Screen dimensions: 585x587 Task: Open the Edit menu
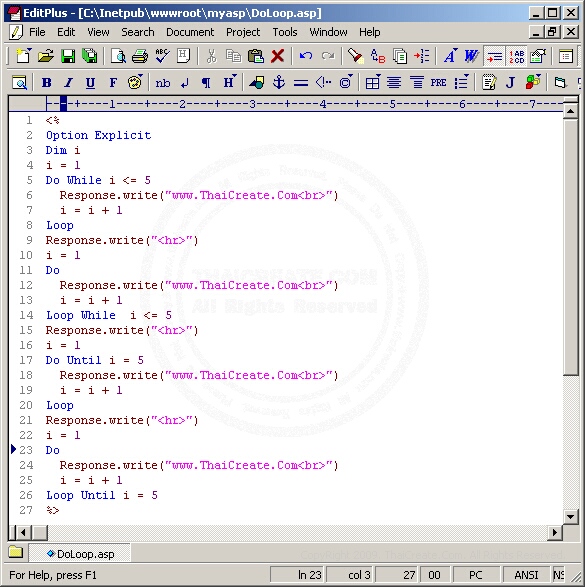[x=66, y=32]
